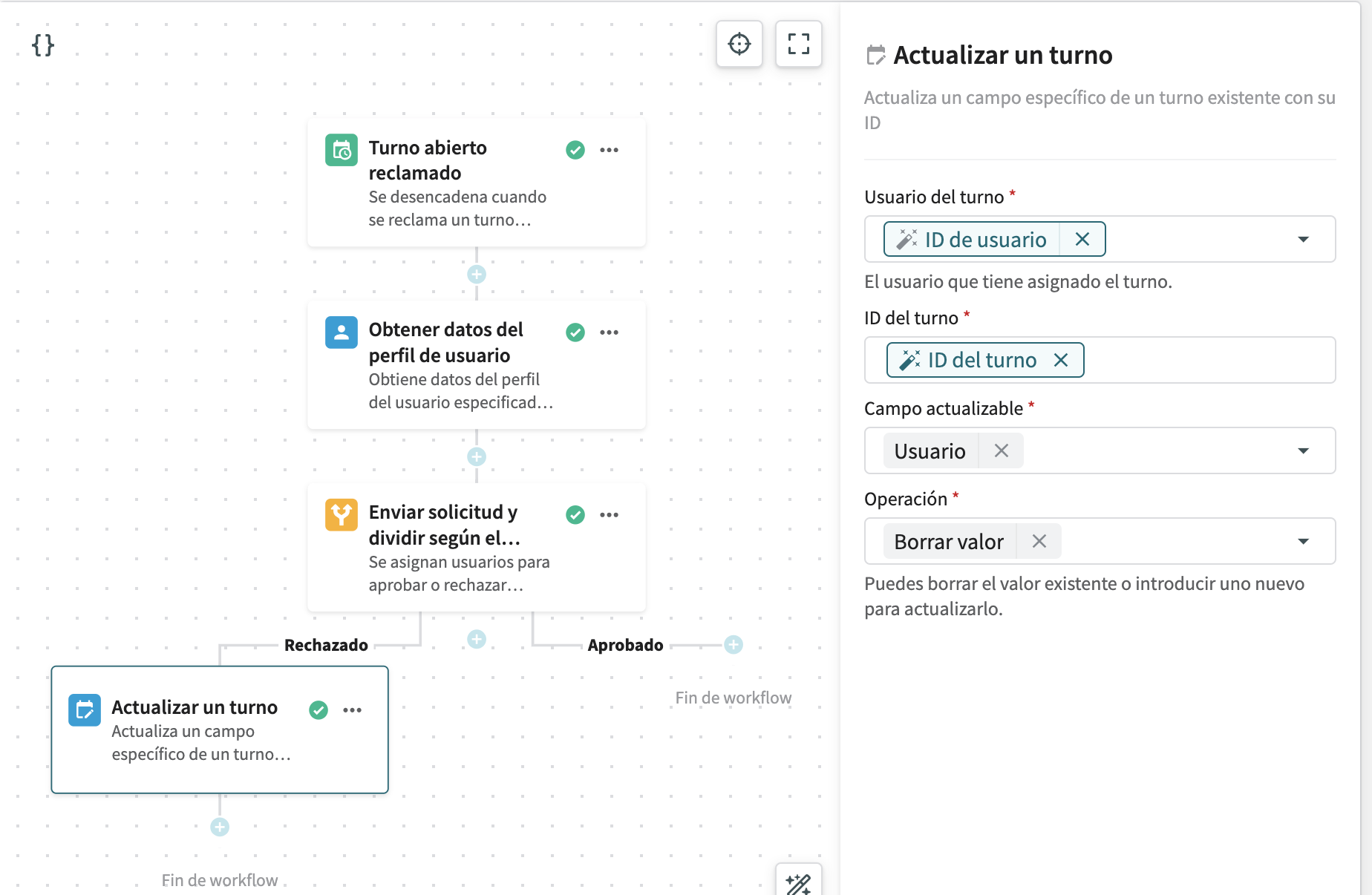Open options menu for Turno abierto reclamado
Viewport: 1372px width, 895px height.
[609, 150]
